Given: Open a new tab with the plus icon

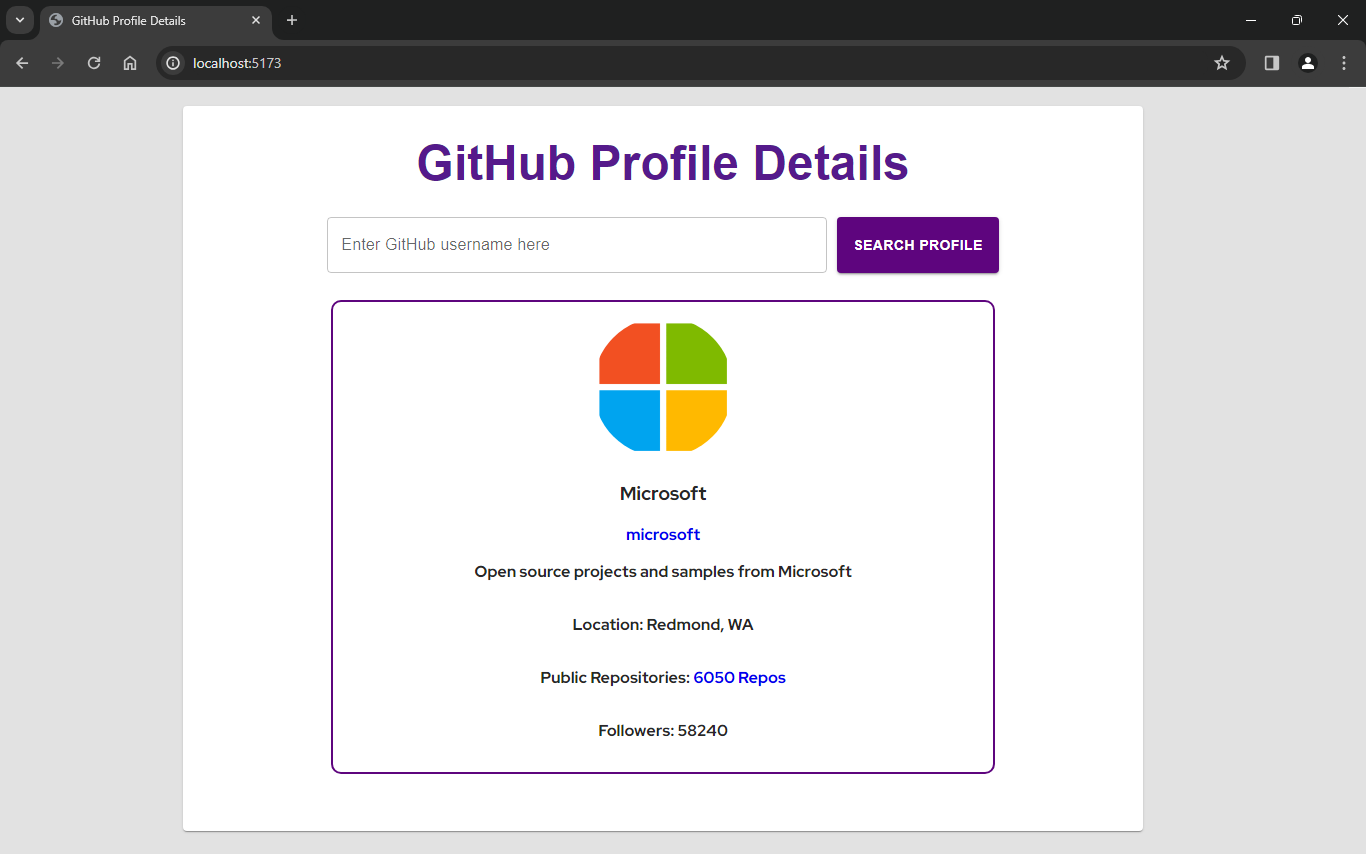Looking at the screenshot, I should click(292, 20).
